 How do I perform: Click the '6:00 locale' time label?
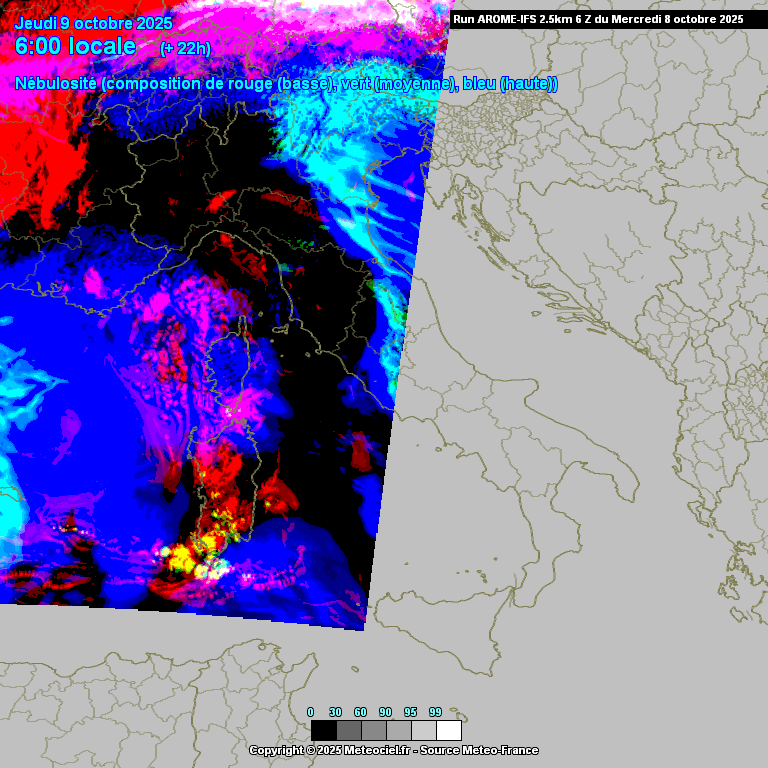click(x=75, y=46)
